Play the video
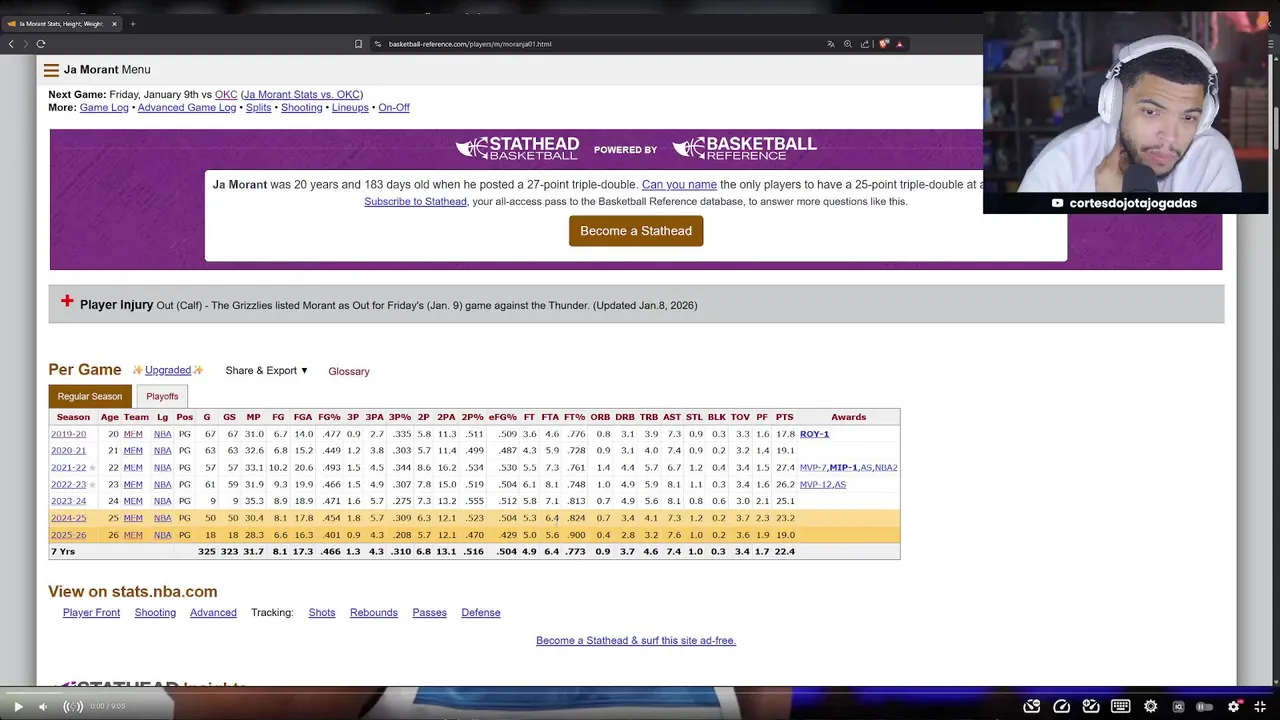The width and height of the screenshot is (1280, 720). [x=18, y=707]
